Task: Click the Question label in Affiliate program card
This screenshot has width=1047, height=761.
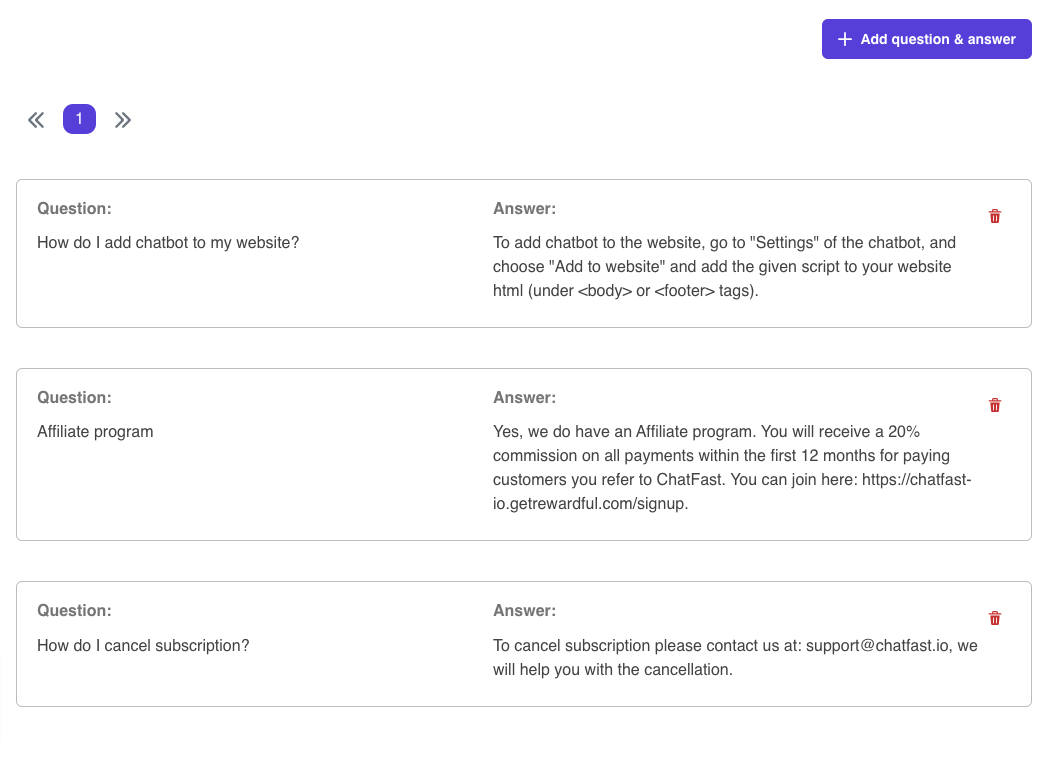Action: click(x=74, y=398)
